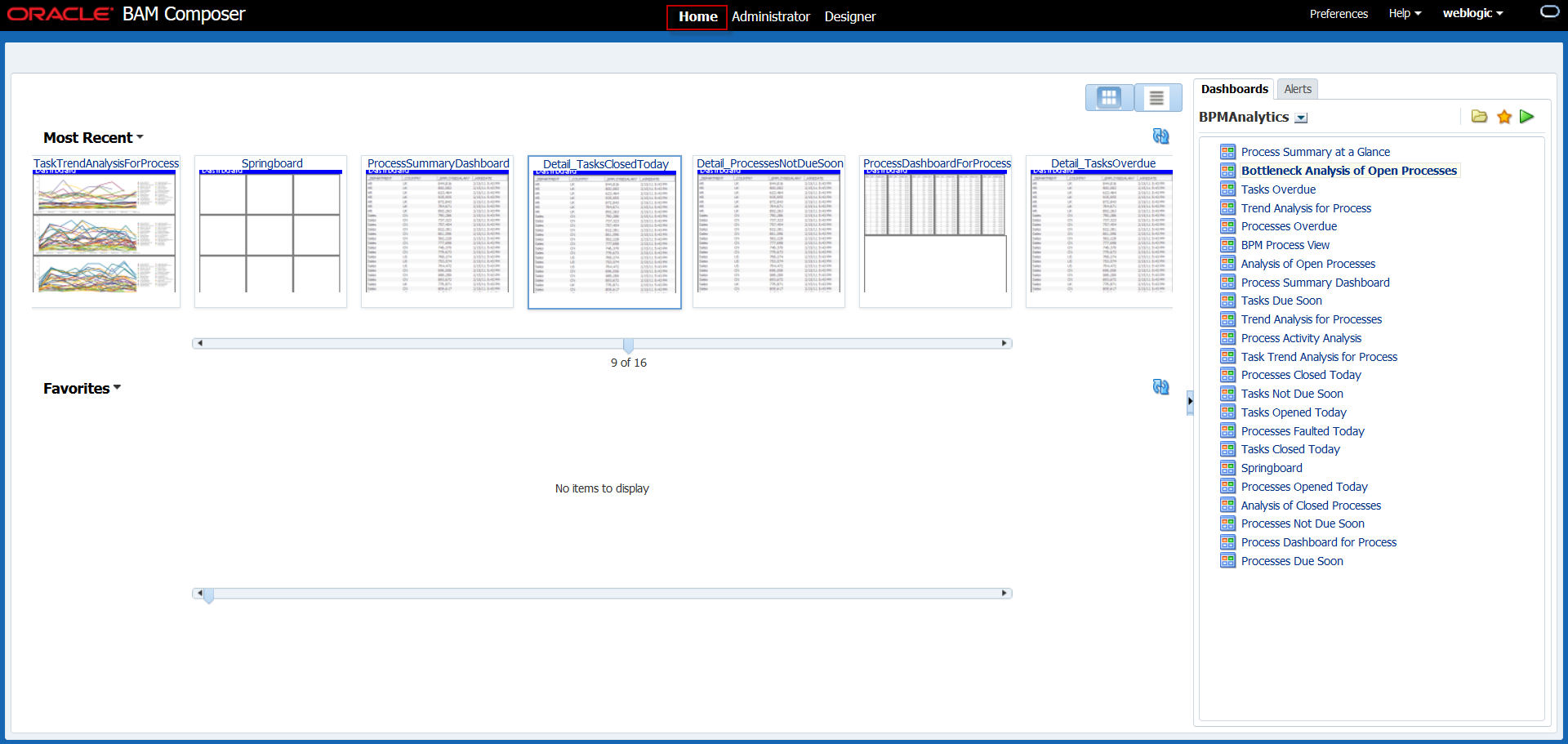Open the Administrator page

(x=770, y=16)
